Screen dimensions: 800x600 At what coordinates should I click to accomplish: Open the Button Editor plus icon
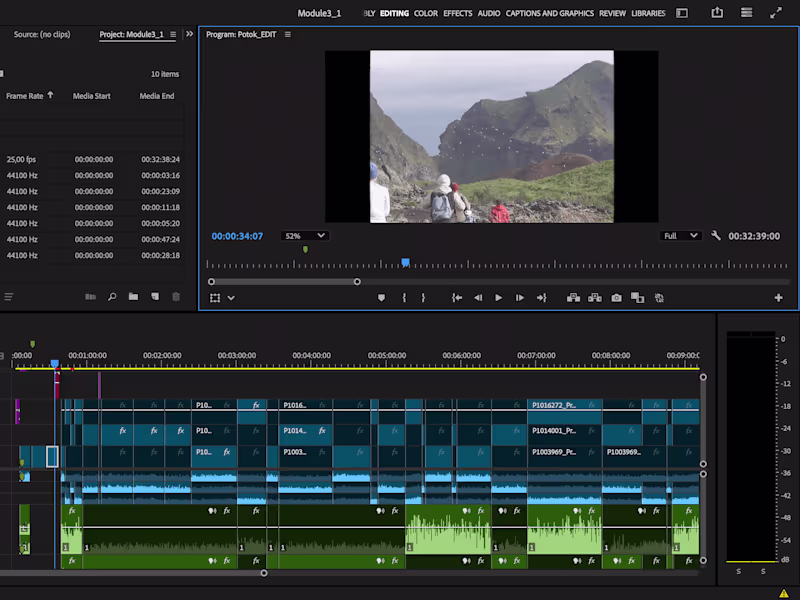[x=778, y=298]
